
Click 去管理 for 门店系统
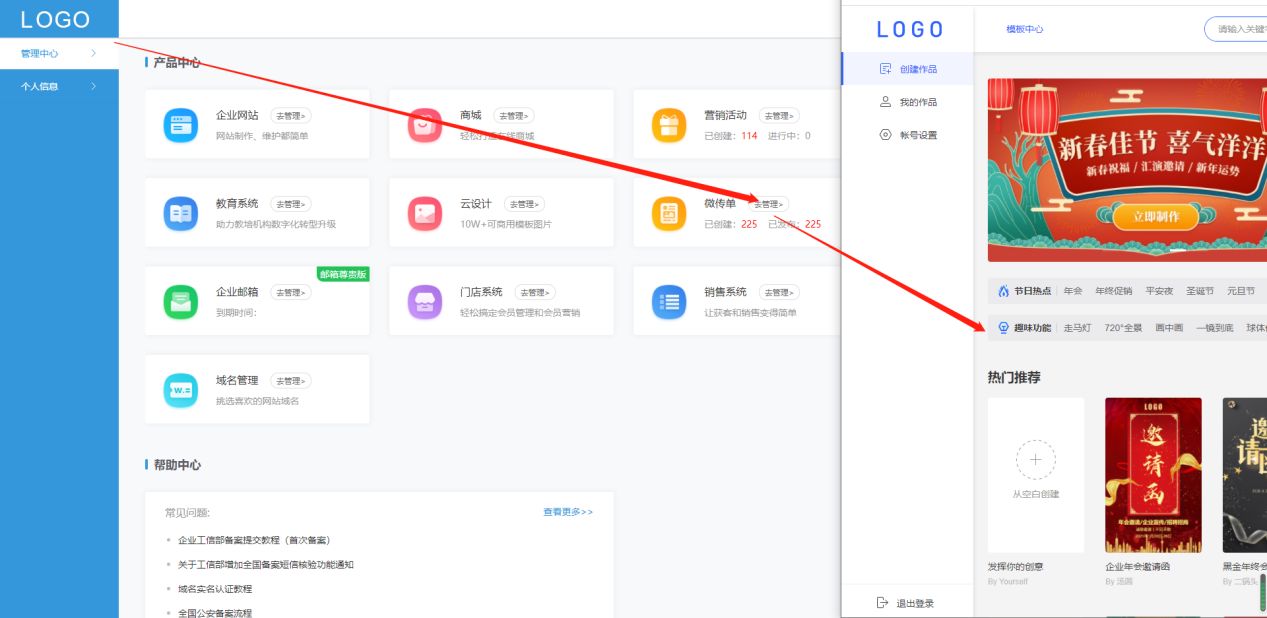point(535,292)
